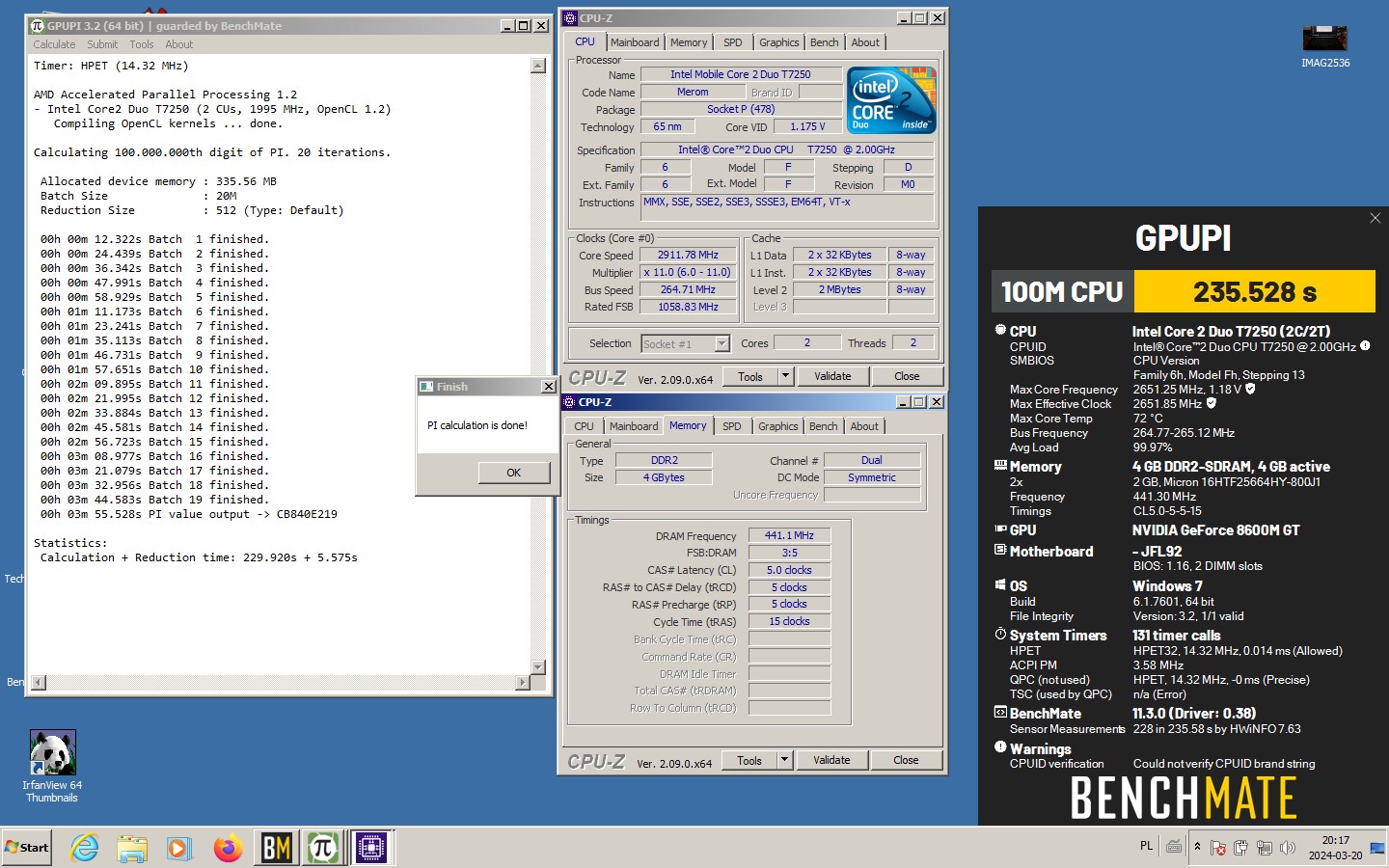
Task: Open the SPD tab in upper CPU-Z window
Action: pos(733,42)
